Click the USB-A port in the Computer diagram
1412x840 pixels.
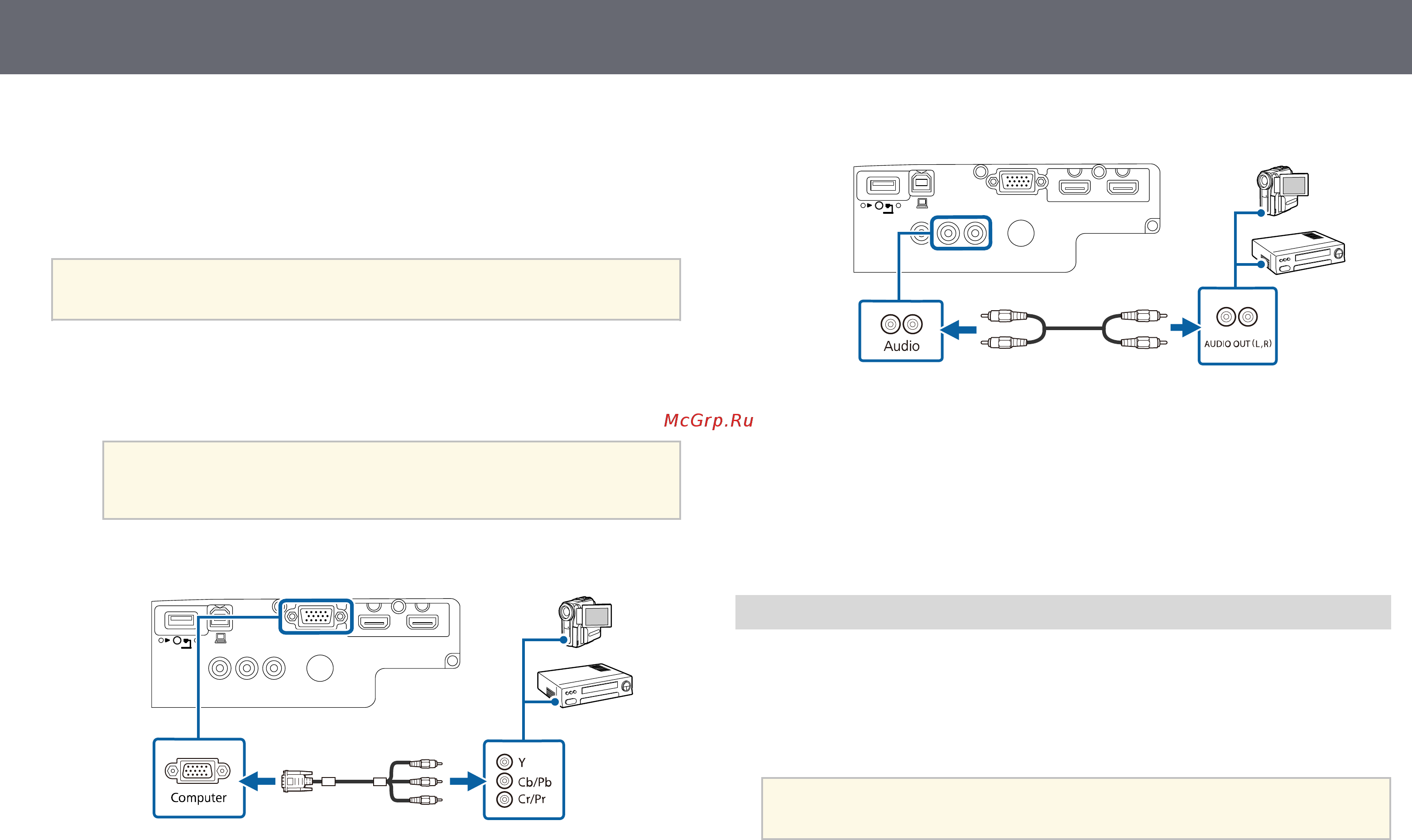(181, 620)
